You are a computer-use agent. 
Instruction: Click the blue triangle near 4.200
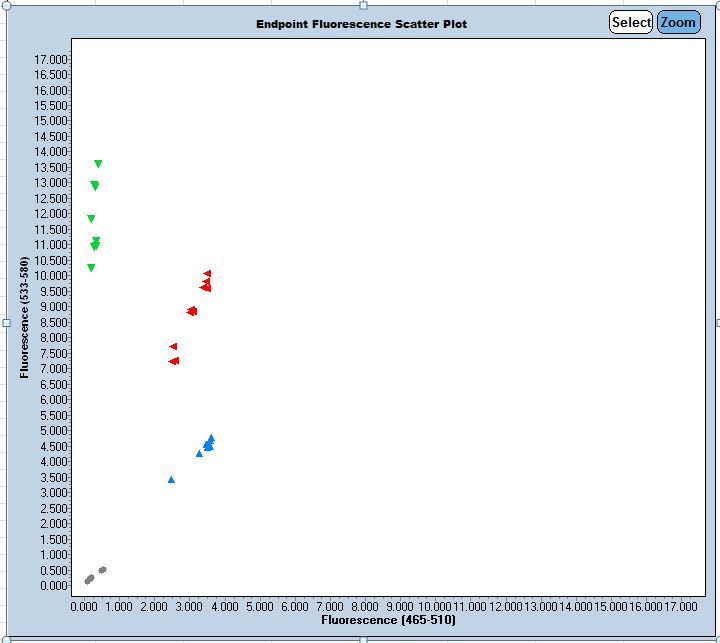pos(199,453)
